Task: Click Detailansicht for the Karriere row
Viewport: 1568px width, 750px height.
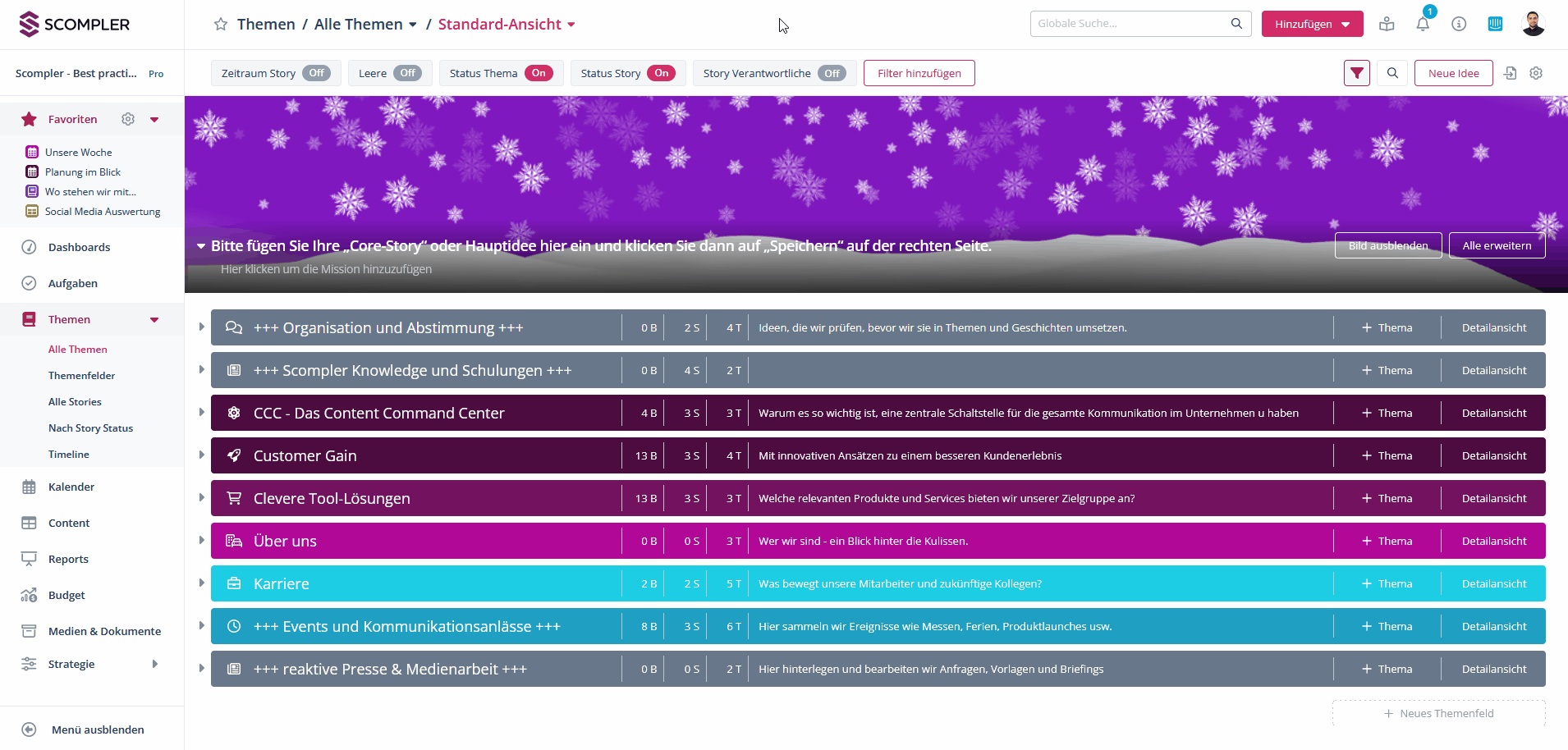Action: click(x=1493, y=583)
